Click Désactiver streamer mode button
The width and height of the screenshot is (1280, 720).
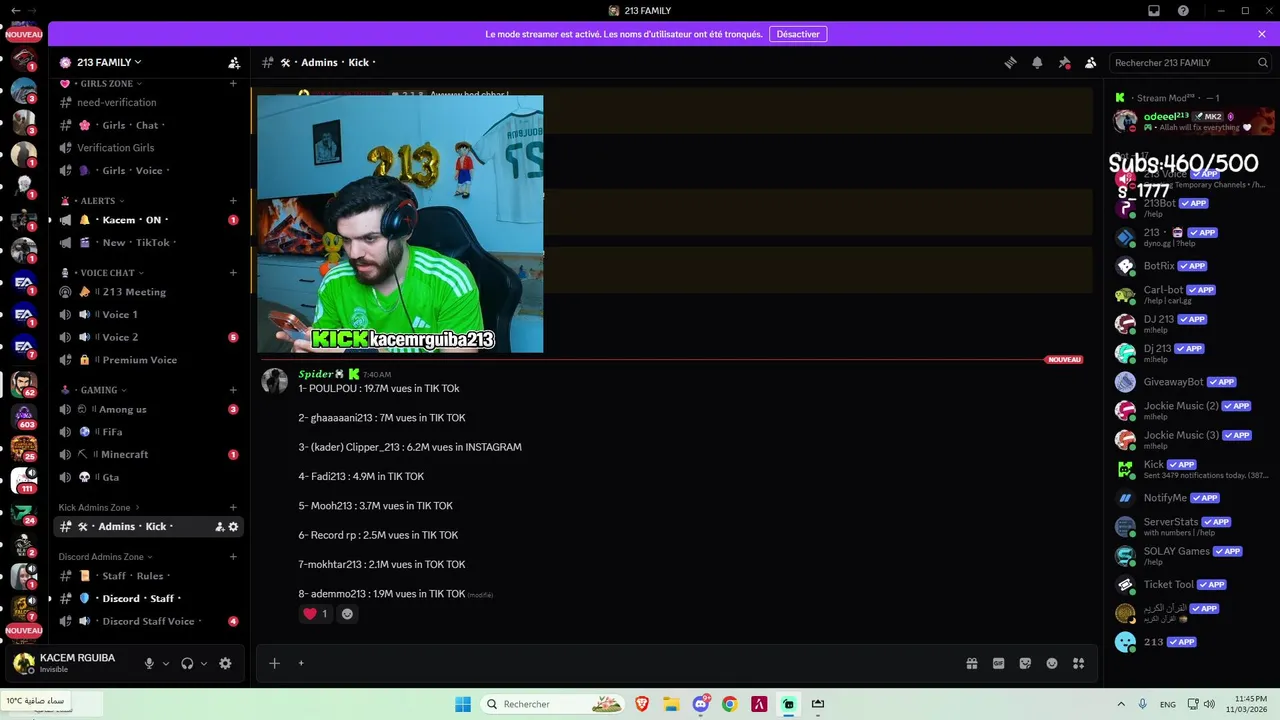[798, 34]
